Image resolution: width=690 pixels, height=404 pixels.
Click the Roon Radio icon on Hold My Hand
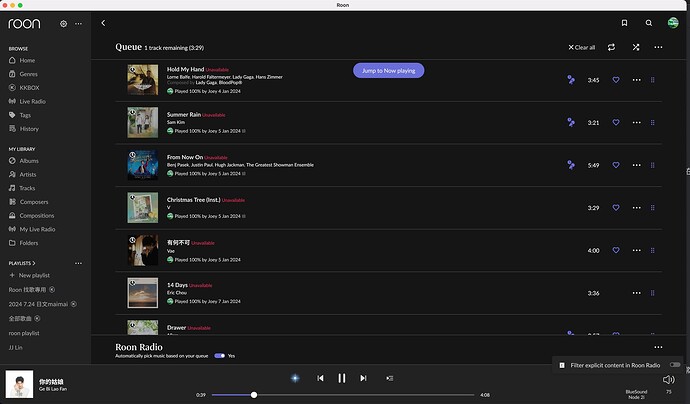(x=571, y=80)
